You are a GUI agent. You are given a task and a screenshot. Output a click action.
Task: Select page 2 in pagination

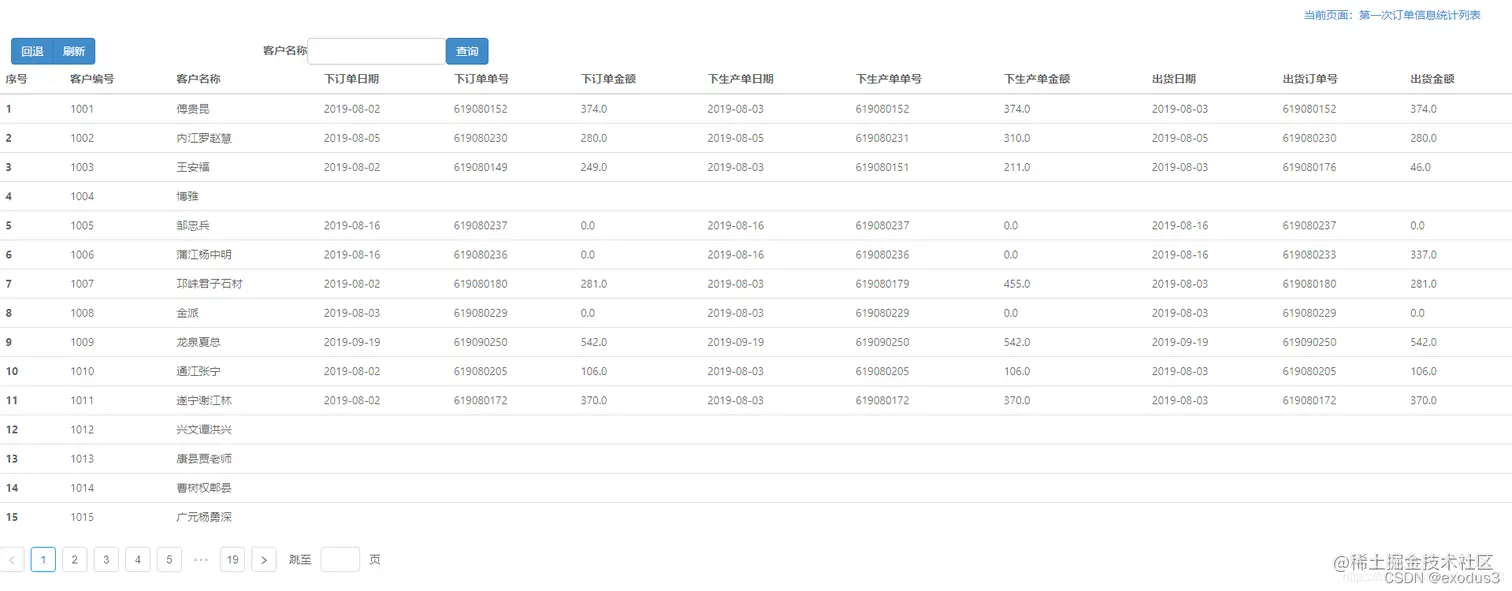tap(75, 560)
